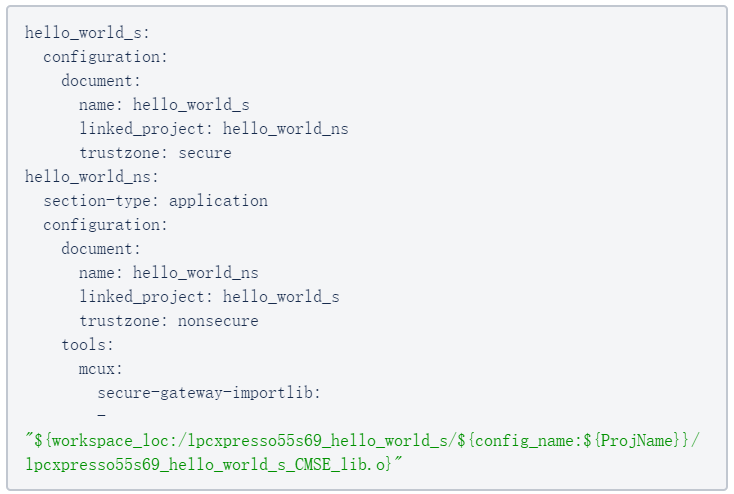Click the lone dash list marker
Screen dimensions: 734x494
coord(101,414)
